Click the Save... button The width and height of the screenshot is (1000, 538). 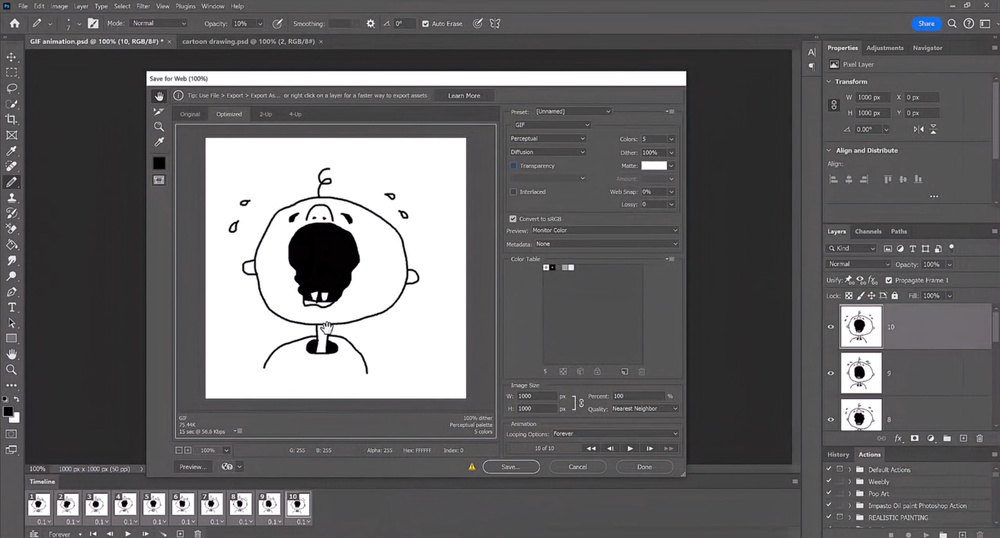[510, 466]
